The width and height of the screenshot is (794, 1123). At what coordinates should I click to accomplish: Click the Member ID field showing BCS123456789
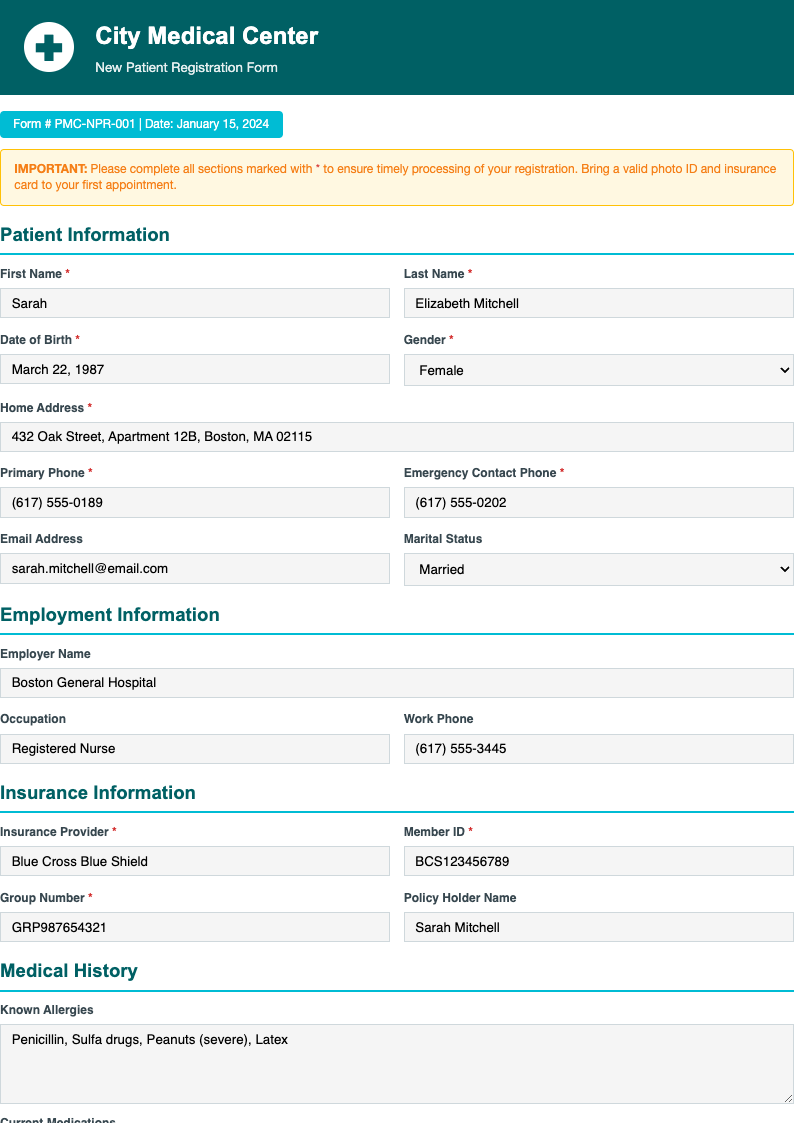coord(598,861)
